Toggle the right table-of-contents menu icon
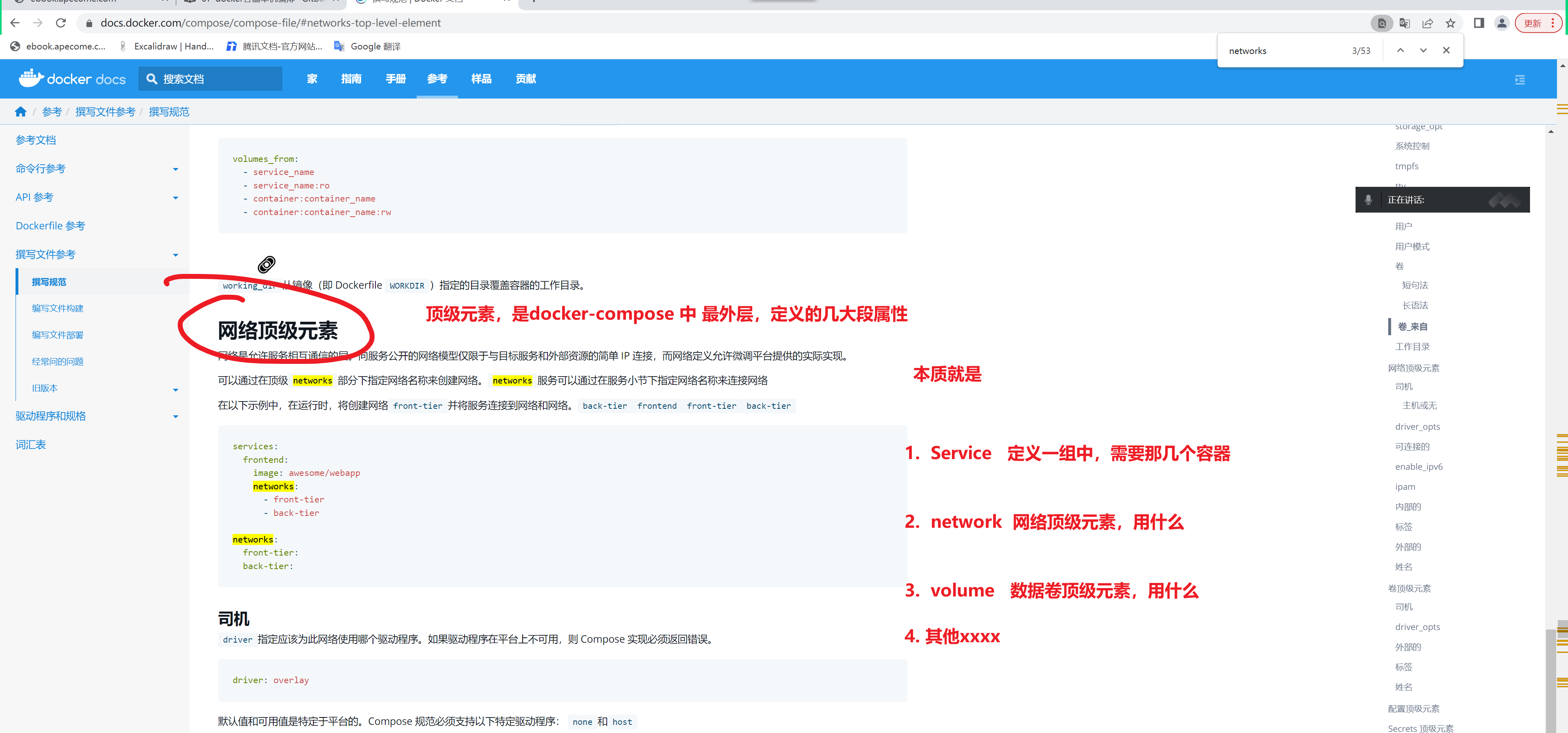The image size is (1568, 733). [1519, 79]
